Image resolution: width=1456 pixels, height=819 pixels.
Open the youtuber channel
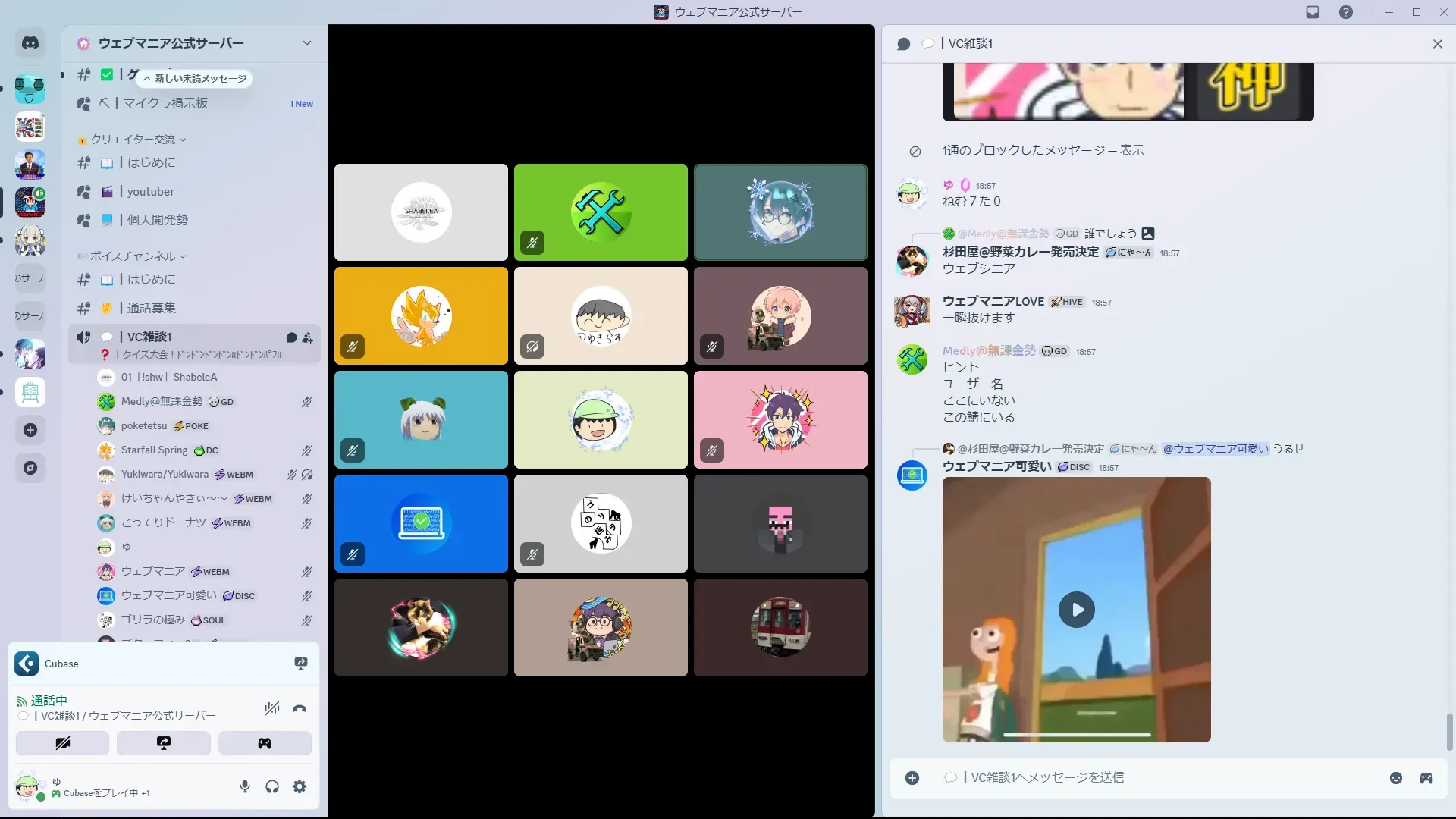coord(150,192)
